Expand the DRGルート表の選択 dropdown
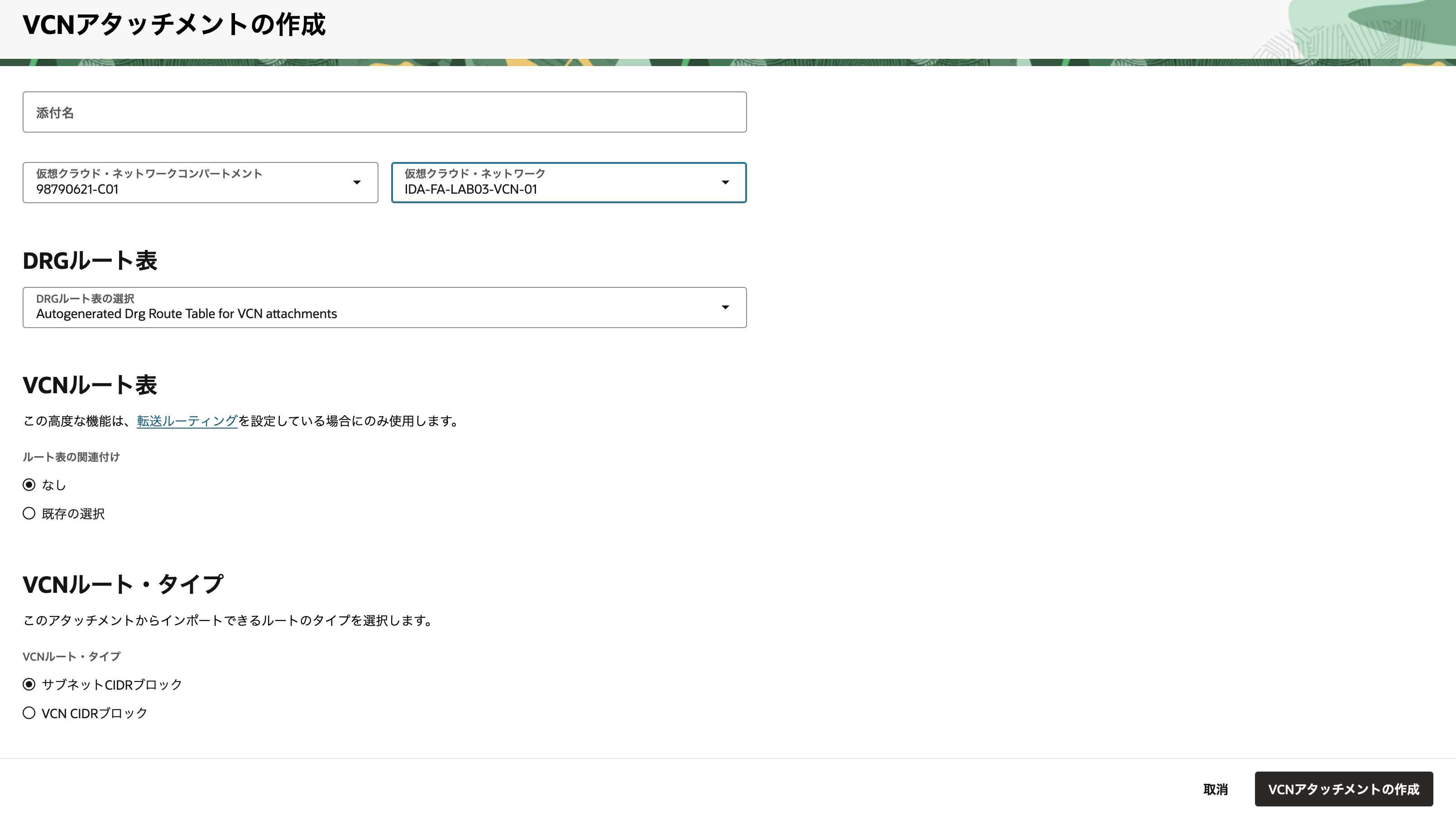The width and height of the screenshot is (1456, 820). tap(384, 307)
